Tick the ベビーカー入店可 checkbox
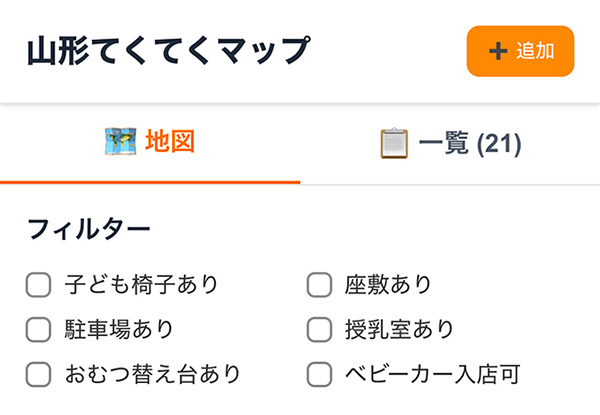Image resolution: width=600 pixels, height=415 pixels. [318, 375]
